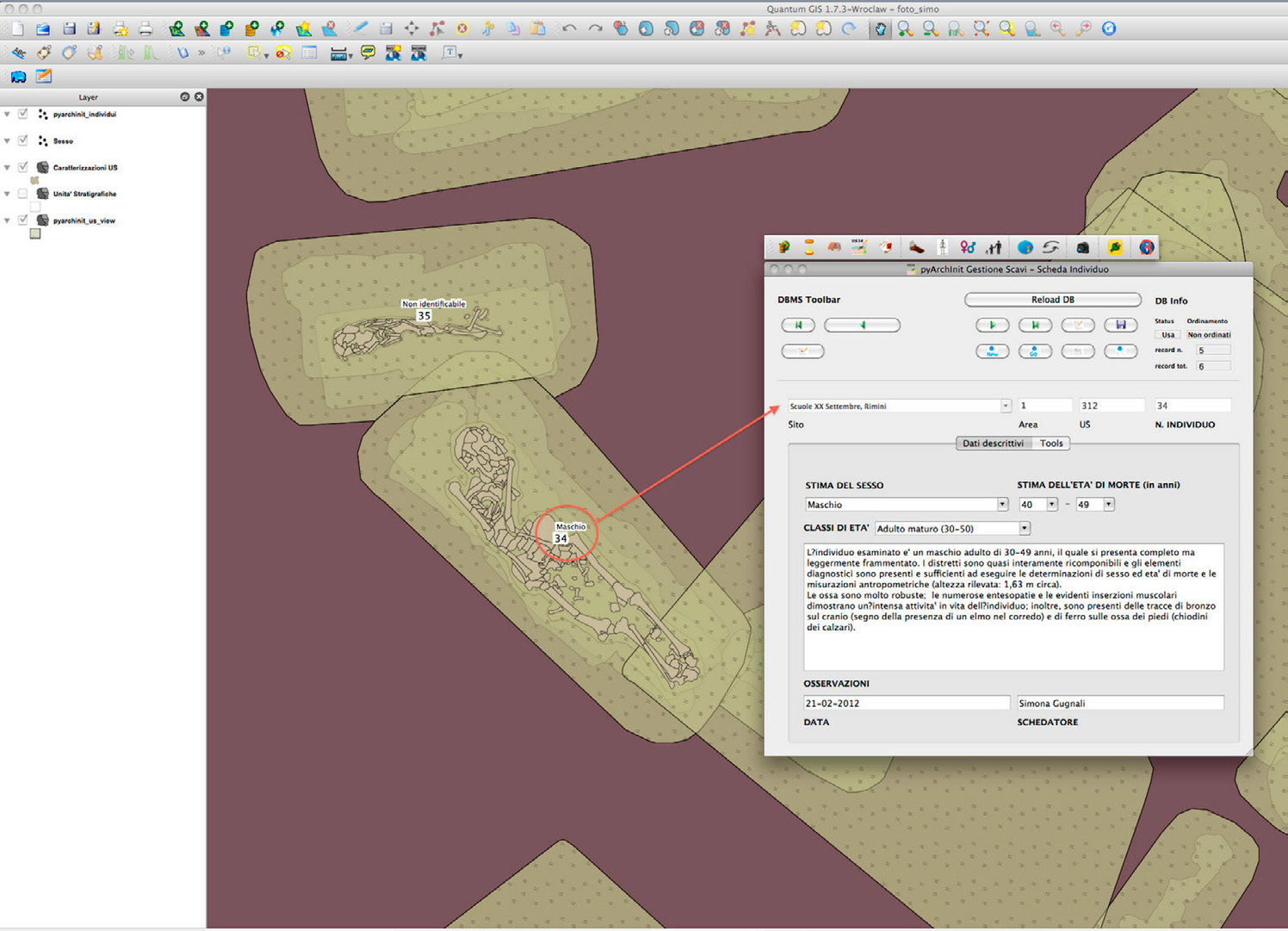Go to next record button
The height and width of the screenshot is (931, 1288).
pos(992,326)
